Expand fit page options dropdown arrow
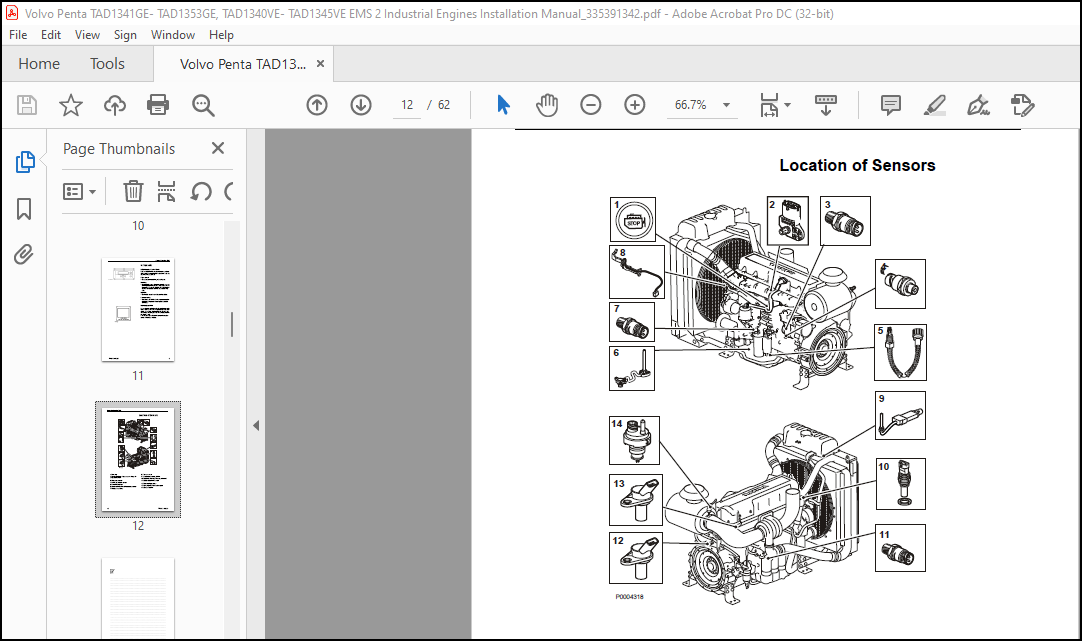 pos(787,105)
